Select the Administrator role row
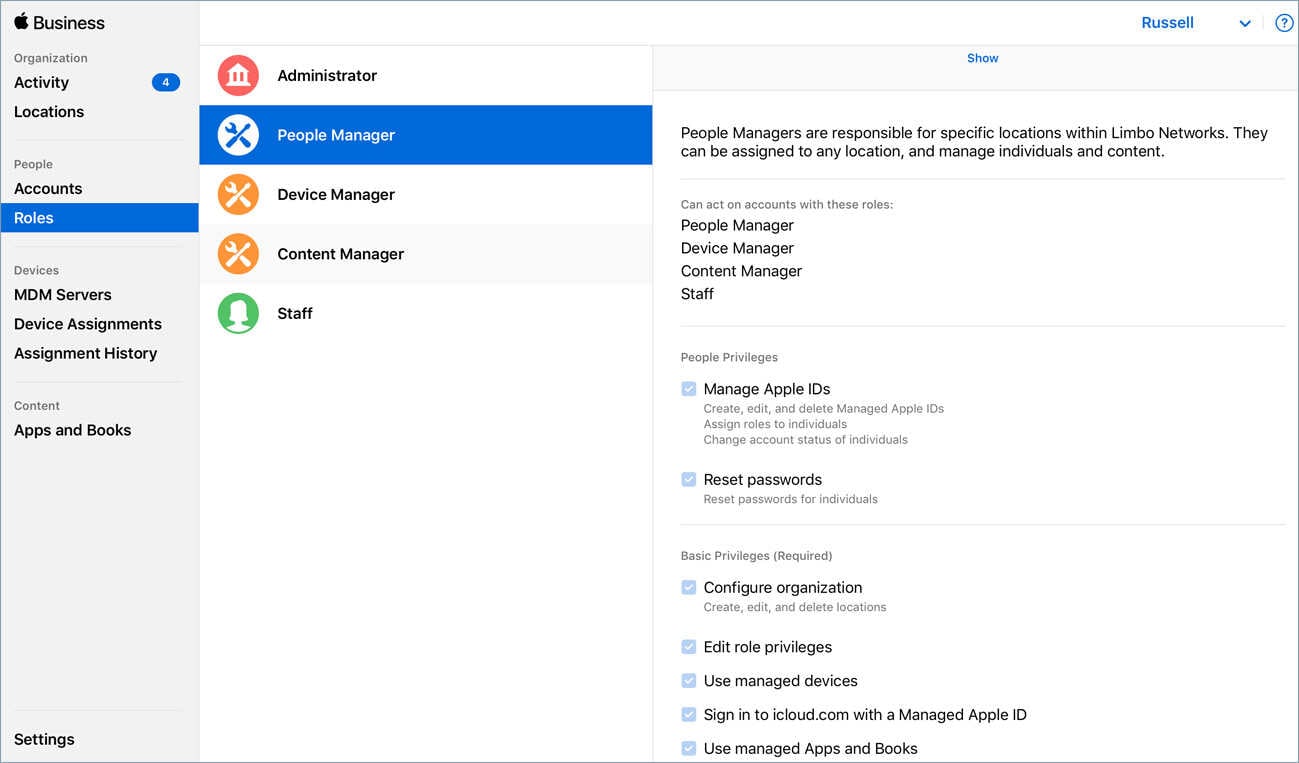 tap(426, 76)
